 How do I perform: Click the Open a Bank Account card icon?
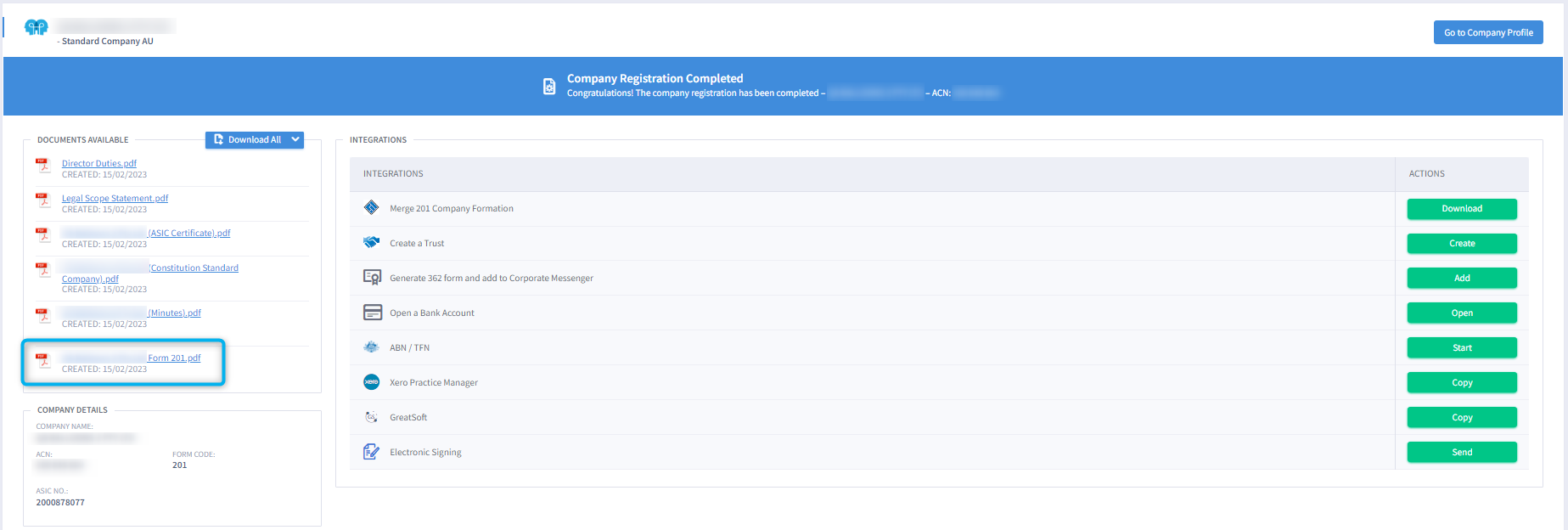coord(372,313)
